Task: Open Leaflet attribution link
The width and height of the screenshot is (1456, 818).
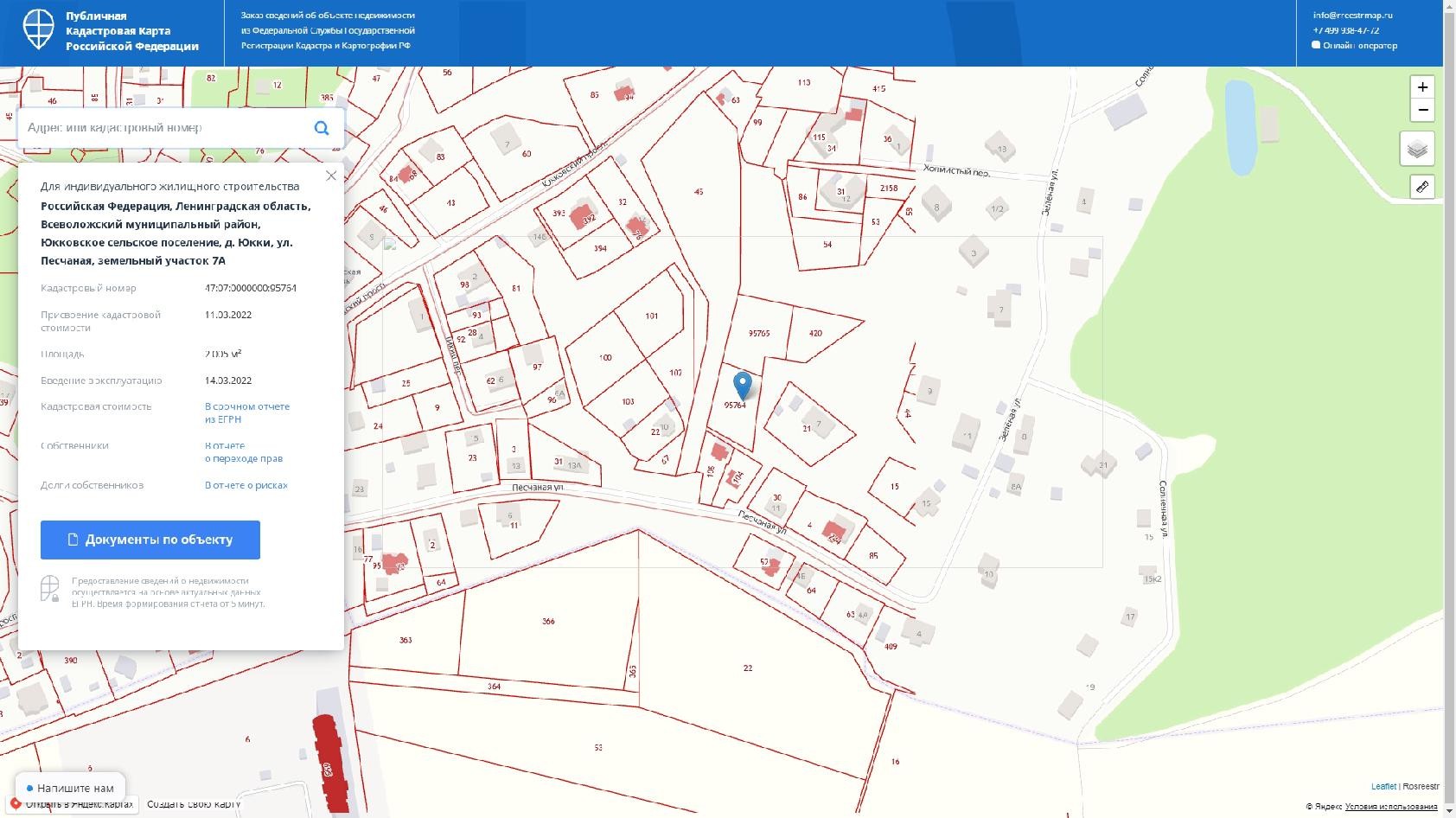Action: pos(1383,786)
